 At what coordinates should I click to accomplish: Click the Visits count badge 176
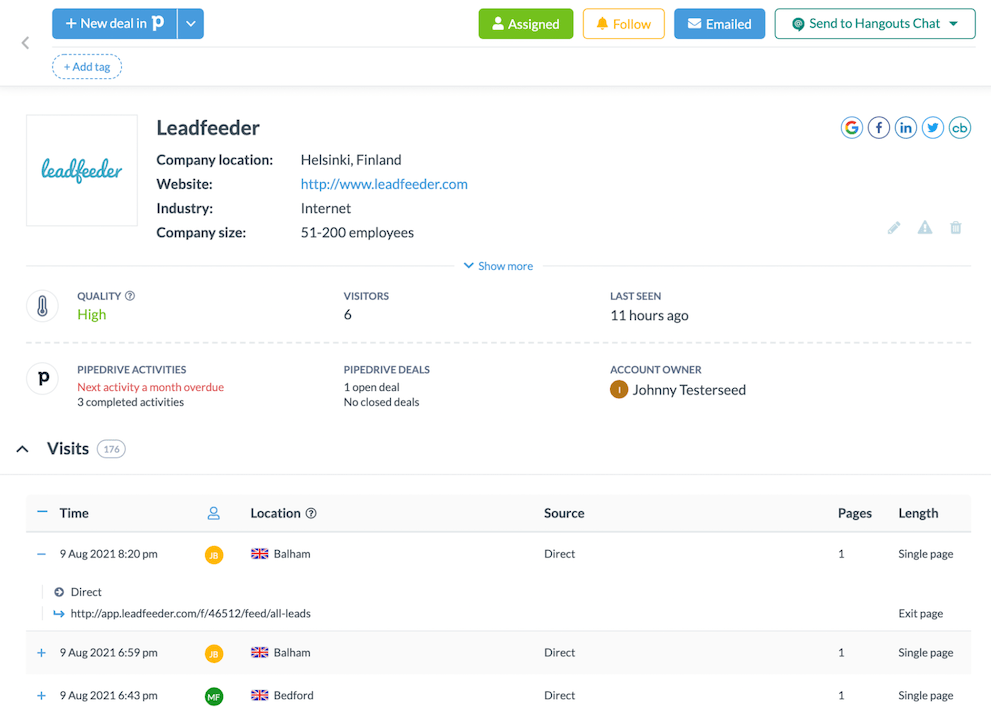click(x=111, y=449)
